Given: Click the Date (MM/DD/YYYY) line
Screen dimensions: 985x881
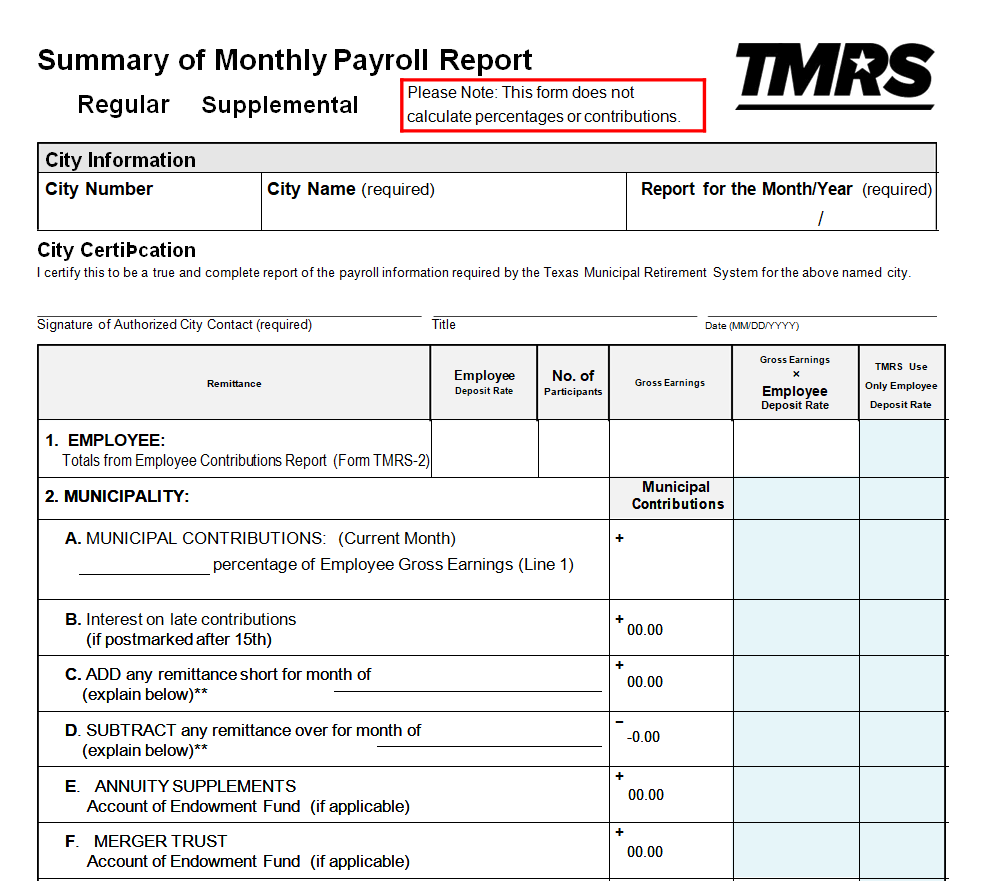Looking at the screenshot, I should [x=820, y=307].
